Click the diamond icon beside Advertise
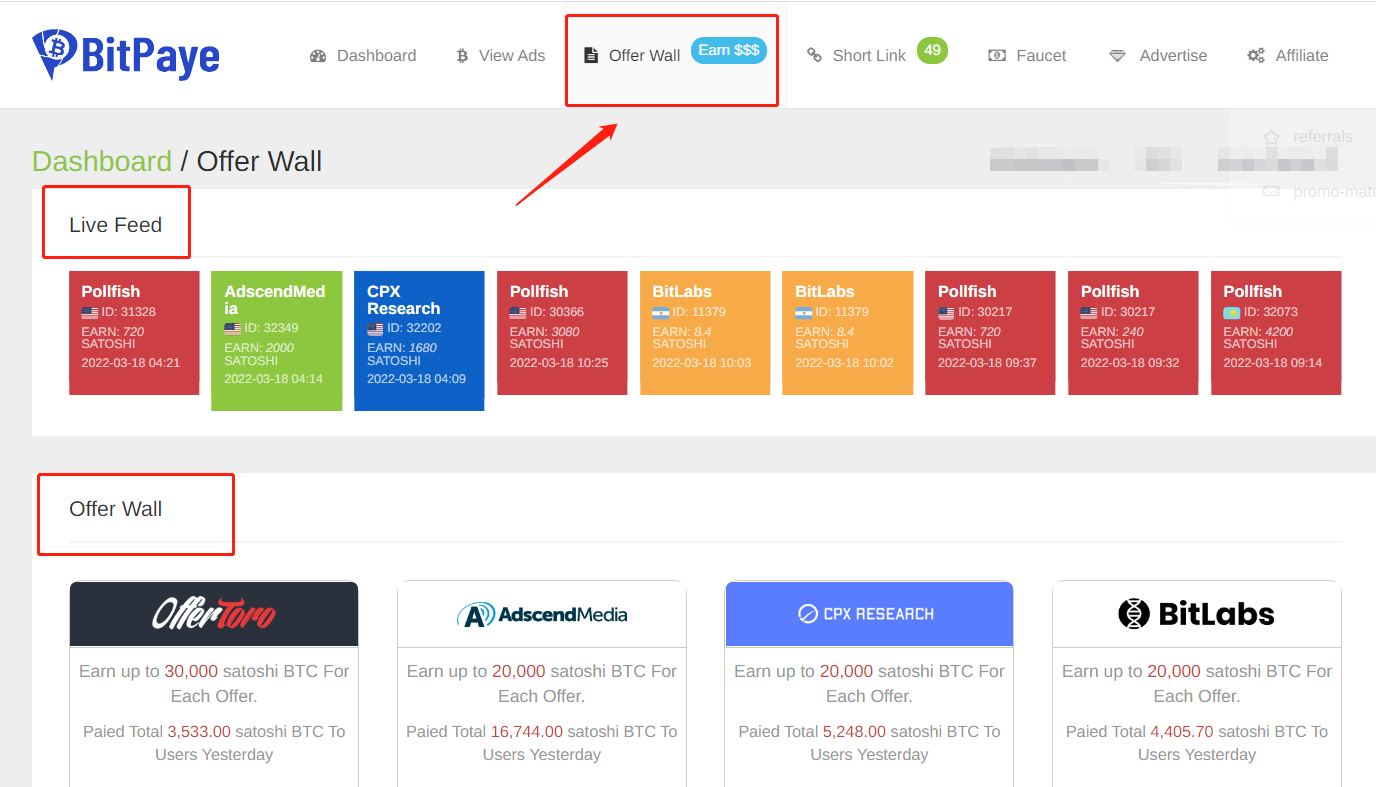1376x787 pixels. pos(1117,56)
